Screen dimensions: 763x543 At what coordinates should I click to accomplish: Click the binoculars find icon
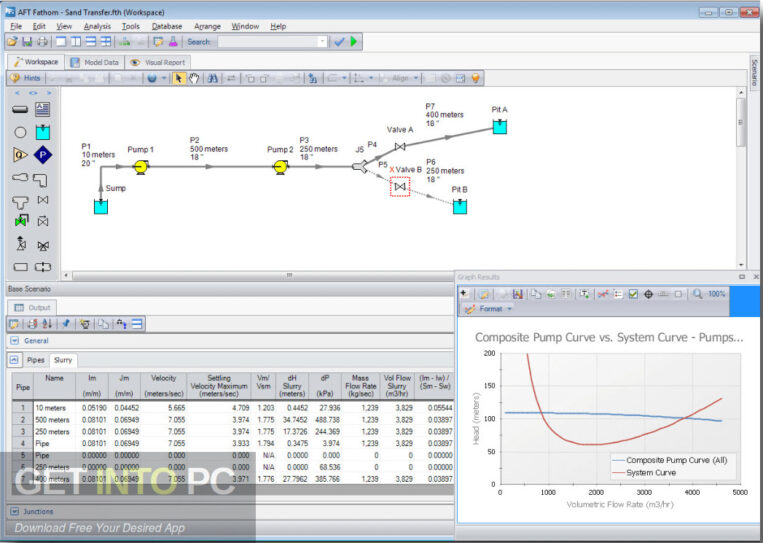212,78
